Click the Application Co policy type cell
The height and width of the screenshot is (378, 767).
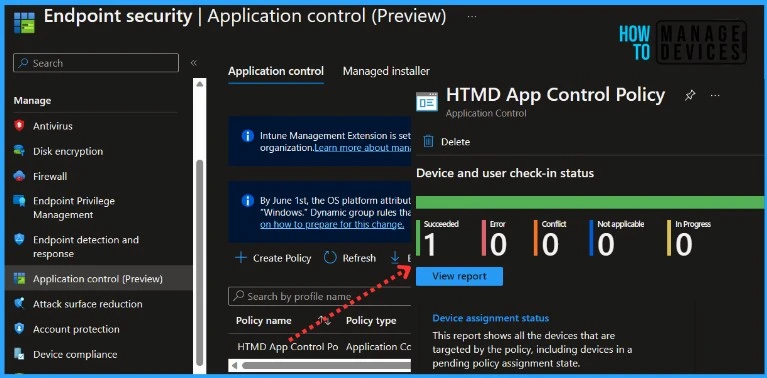[x=378, y=347]
